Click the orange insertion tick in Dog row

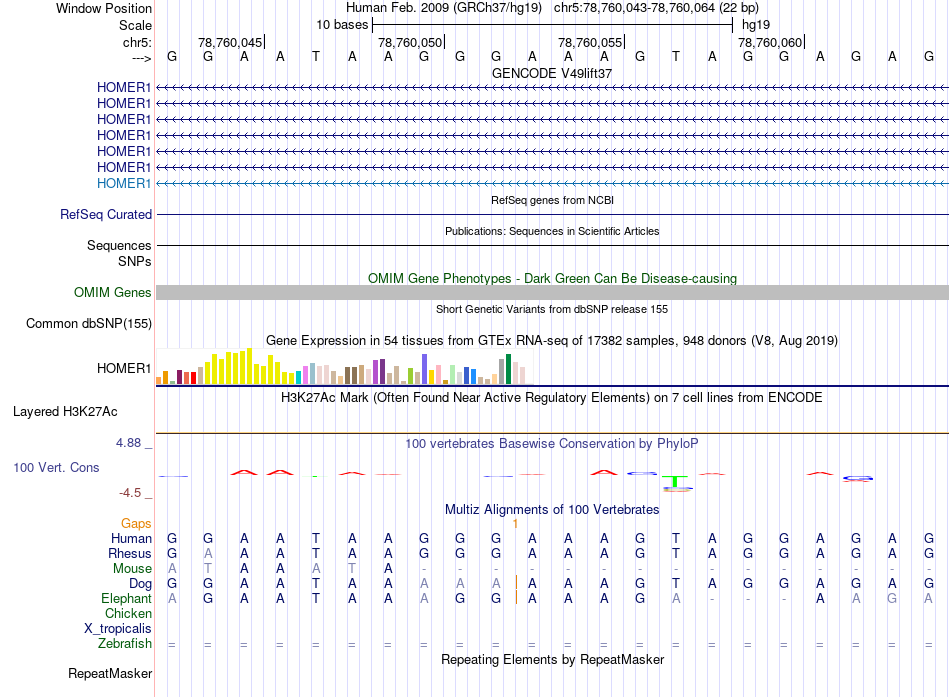click(516, 583)
